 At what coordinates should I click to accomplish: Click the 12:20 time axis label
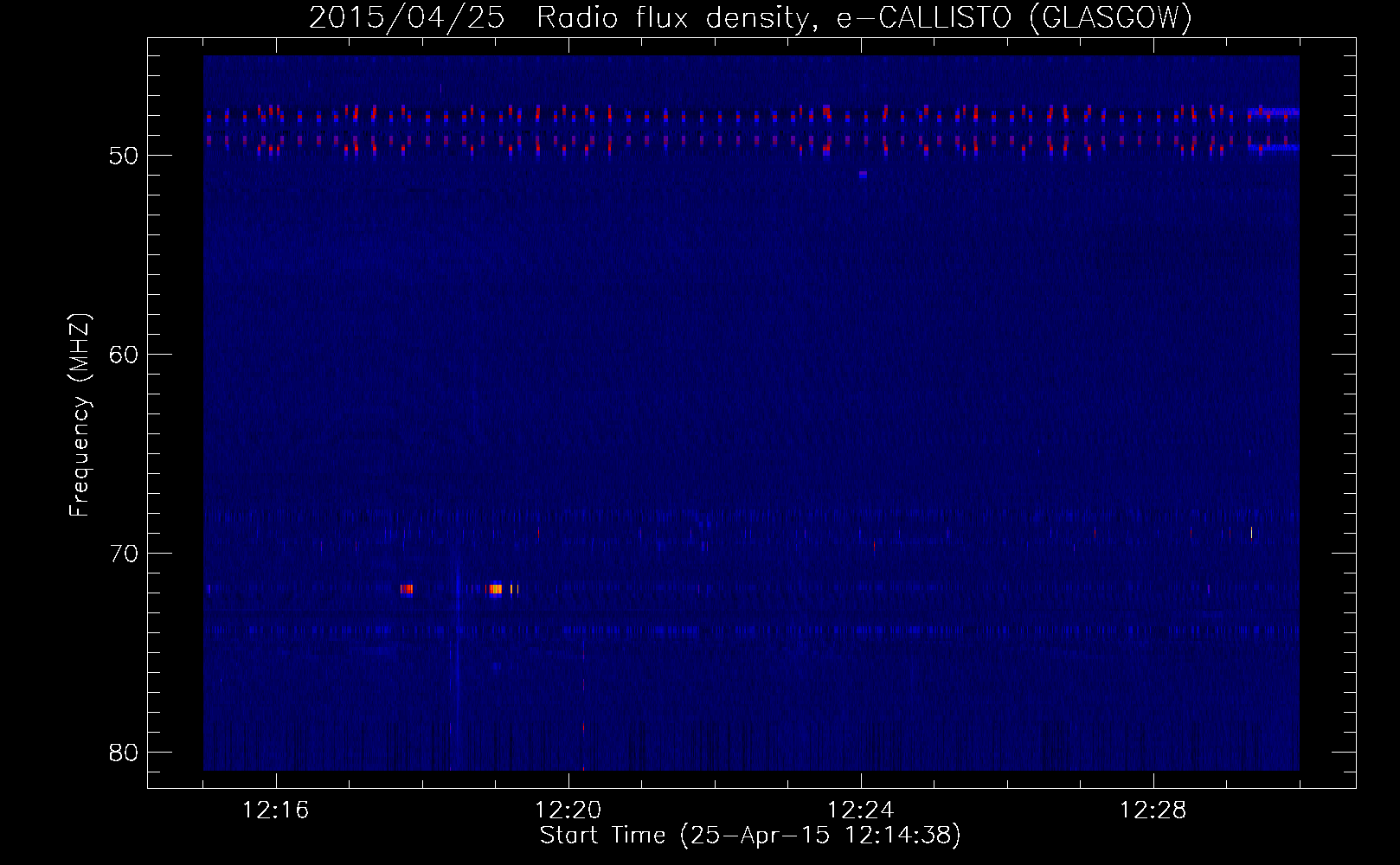click(x=568, y=811)
